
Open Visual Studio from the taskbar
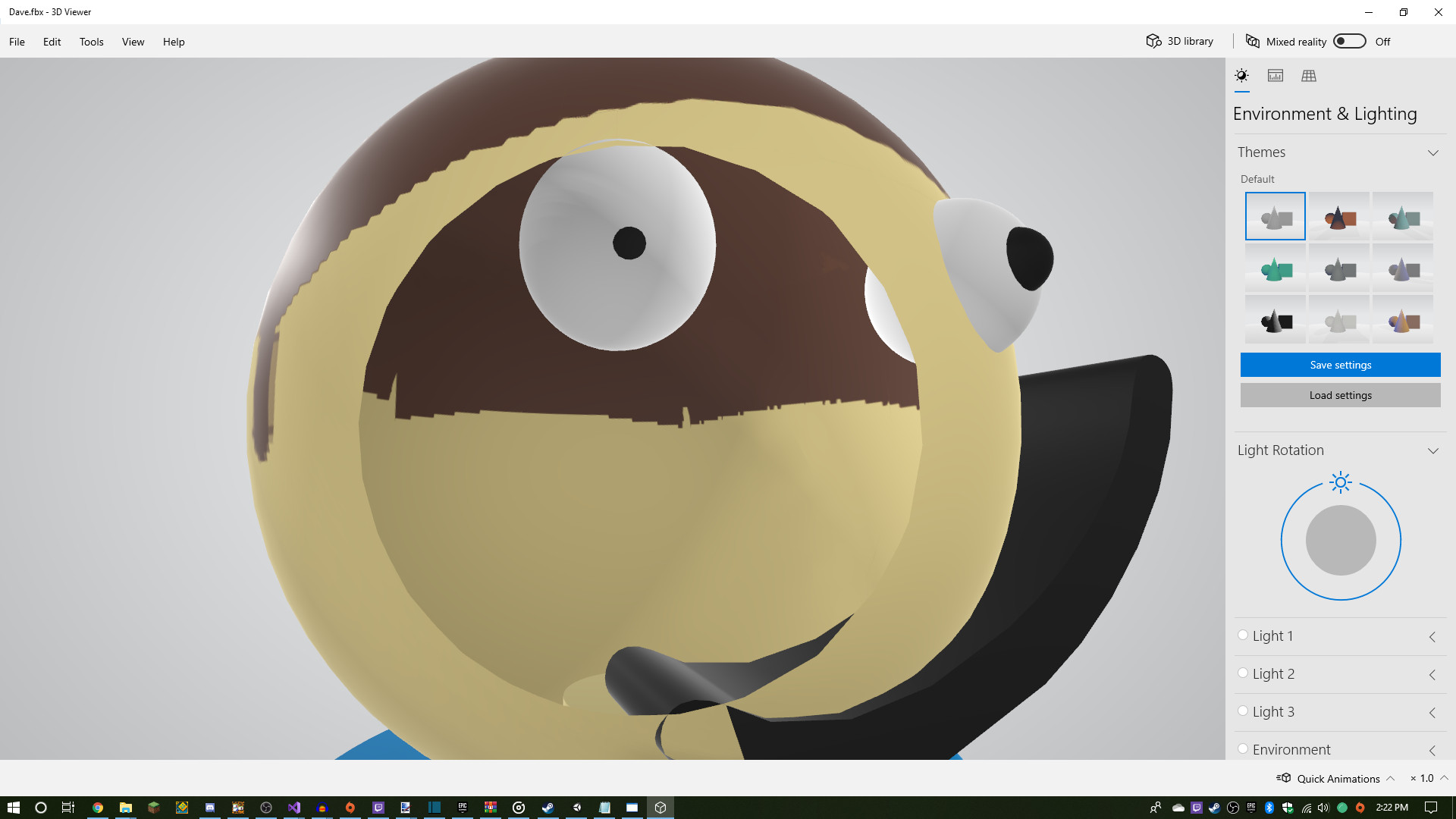point(294,808)
